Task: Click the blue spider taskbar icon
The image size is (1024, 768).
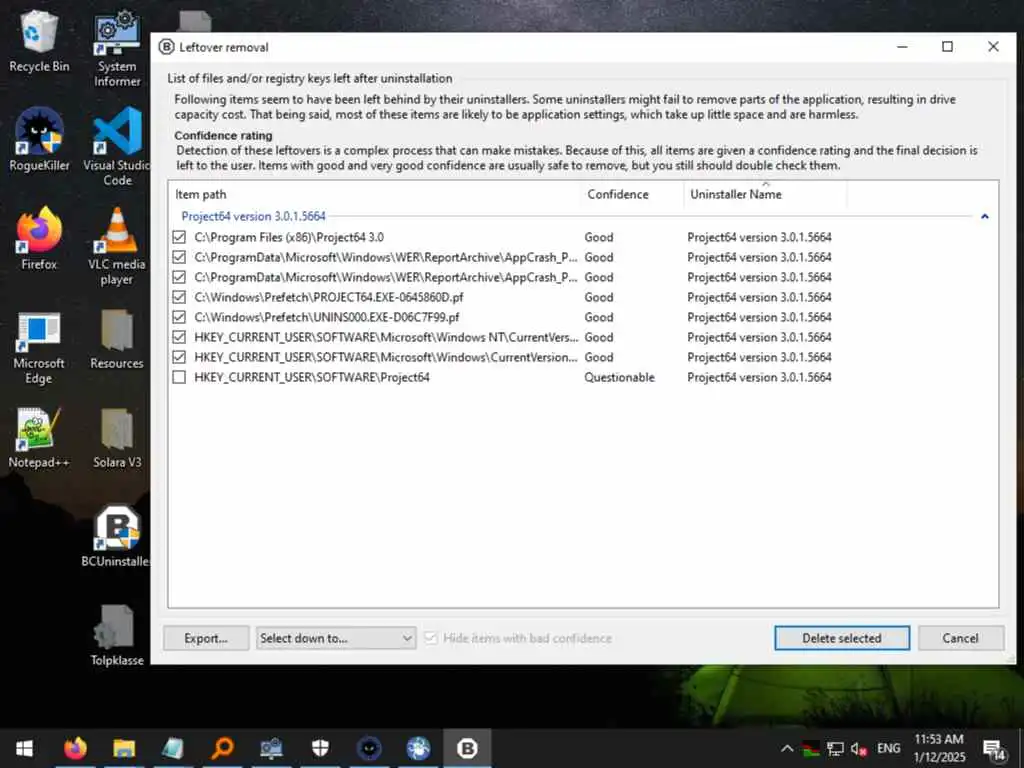Action: pos(418,748)
